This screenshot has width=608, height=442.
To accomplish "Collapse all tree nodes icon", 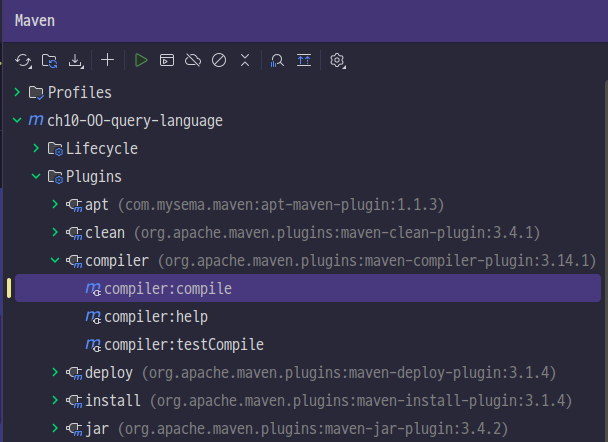I will [x=245, y=60].
